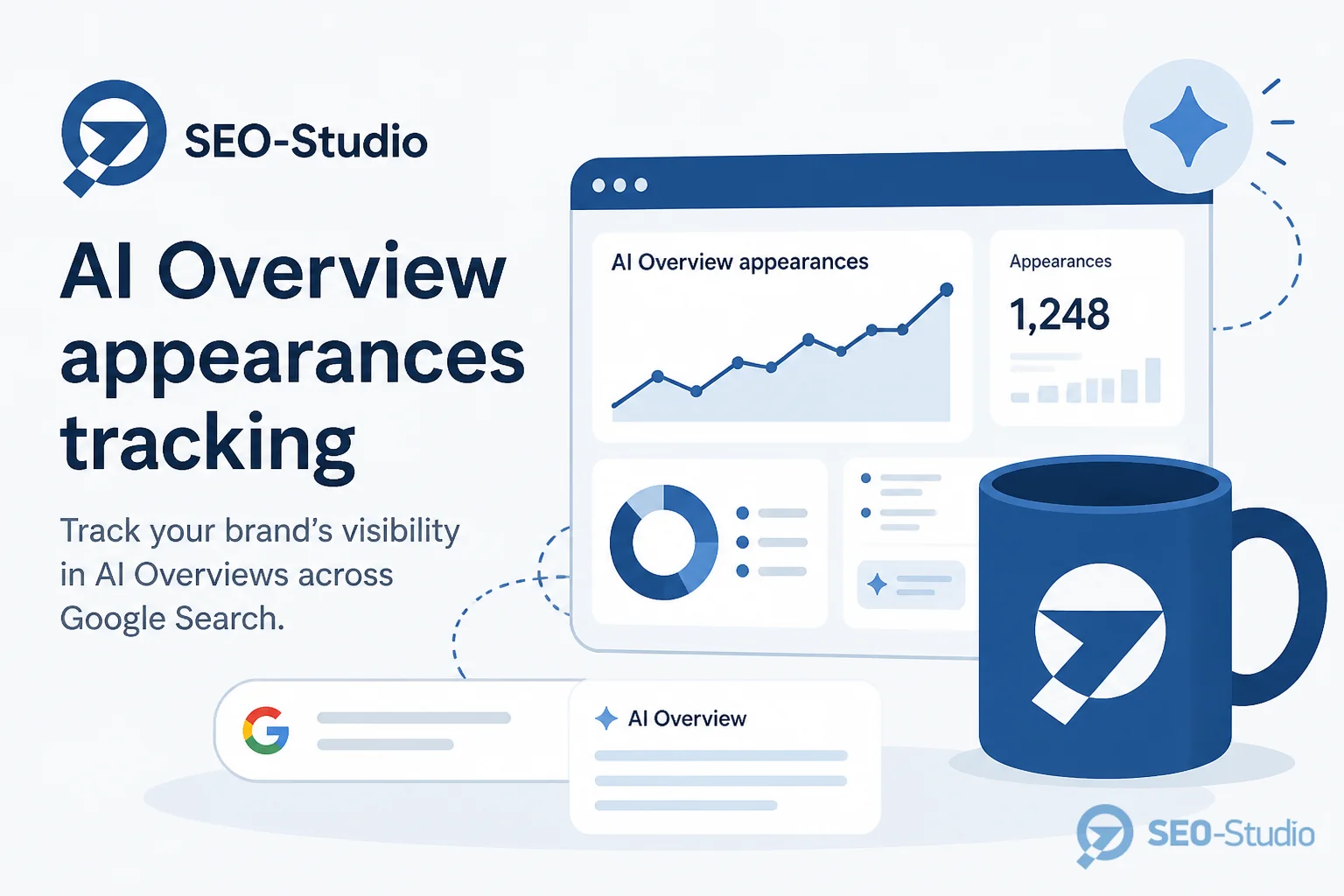Click the large sparkle icon in the circle
The height and width of the screenshot is (896, 1344).
pyautogui.click(x=1188, y=126)
